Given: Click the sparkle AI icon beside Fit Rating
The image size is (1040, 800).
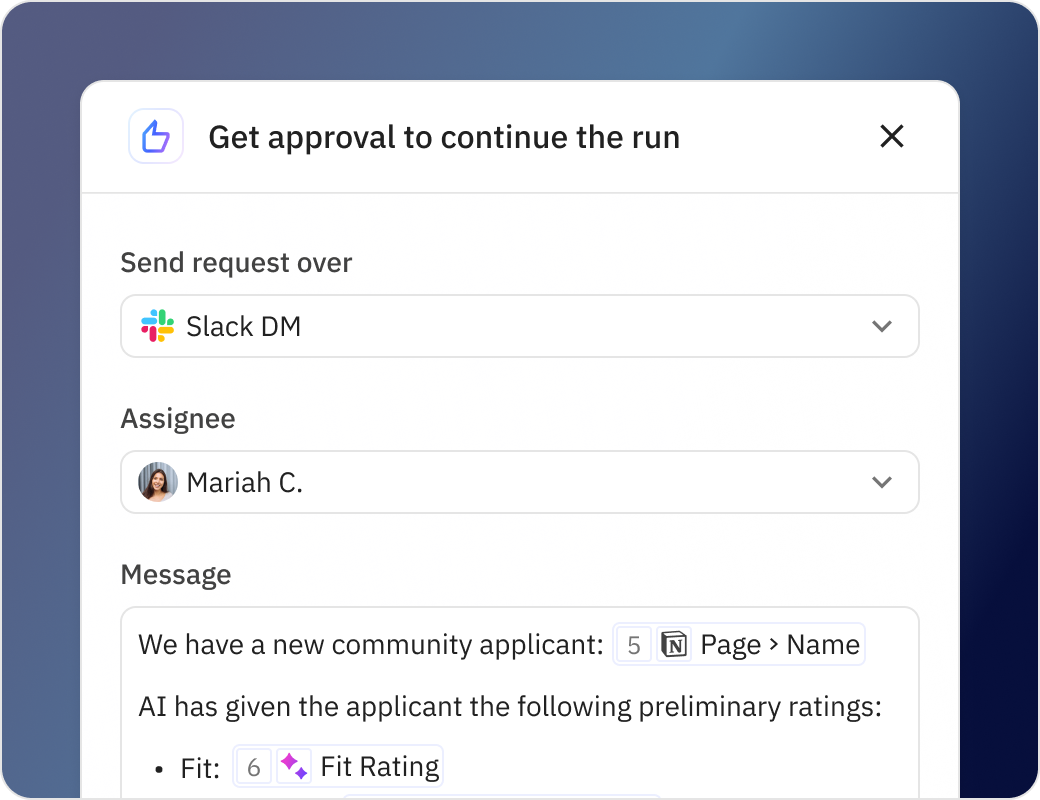Looking at the screenshot, I should 294,766.
